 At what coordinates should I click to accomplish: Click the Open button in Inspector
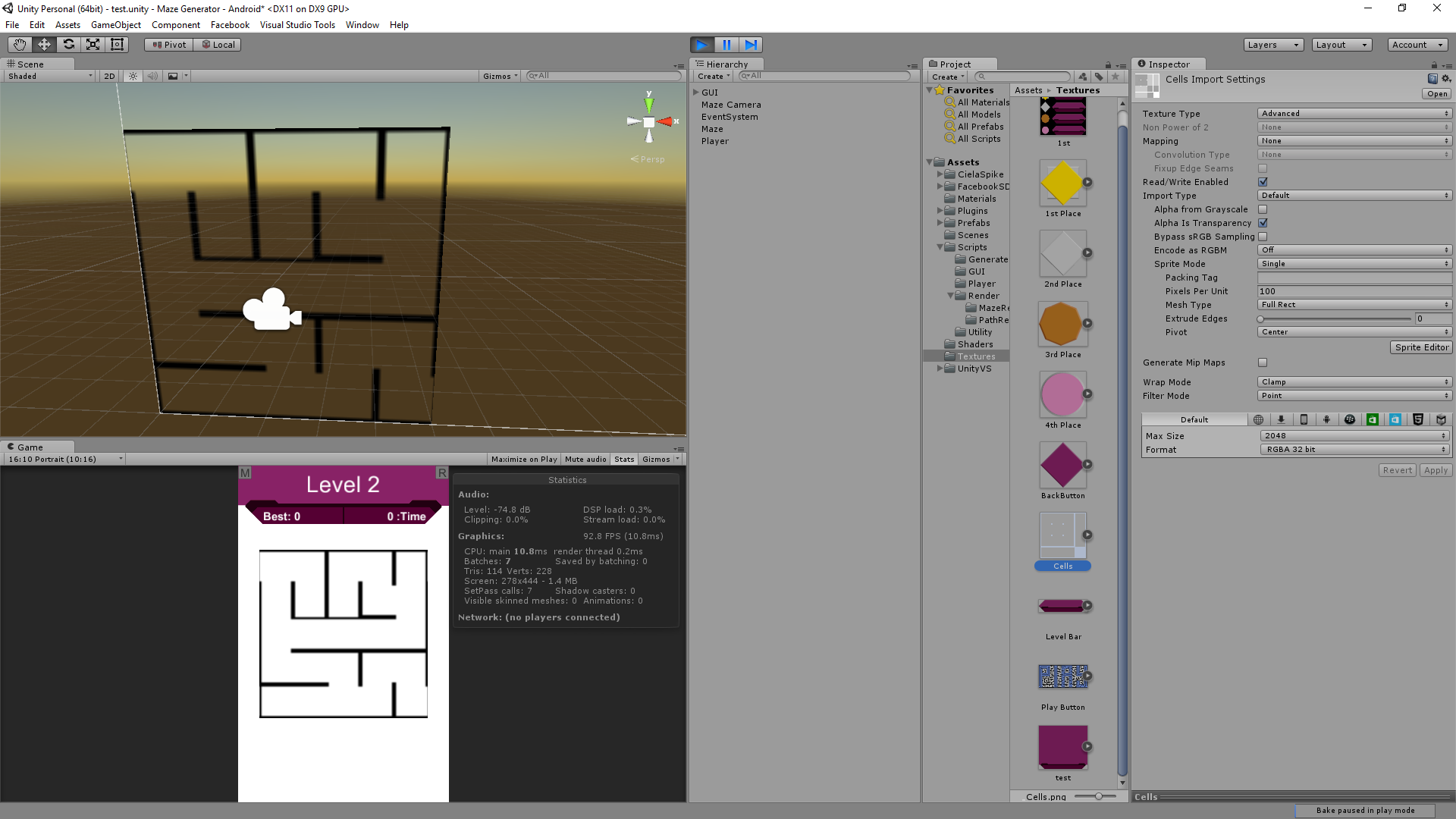(x=1437, y=94)
